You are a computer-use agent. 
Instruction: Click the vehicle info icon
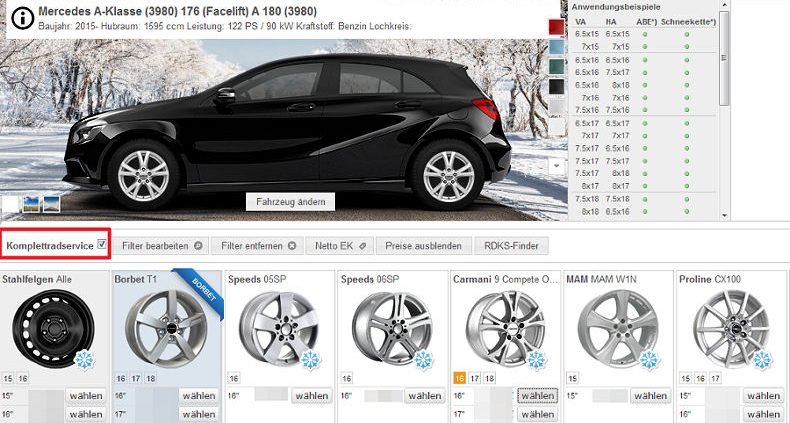tap(22, 18)
